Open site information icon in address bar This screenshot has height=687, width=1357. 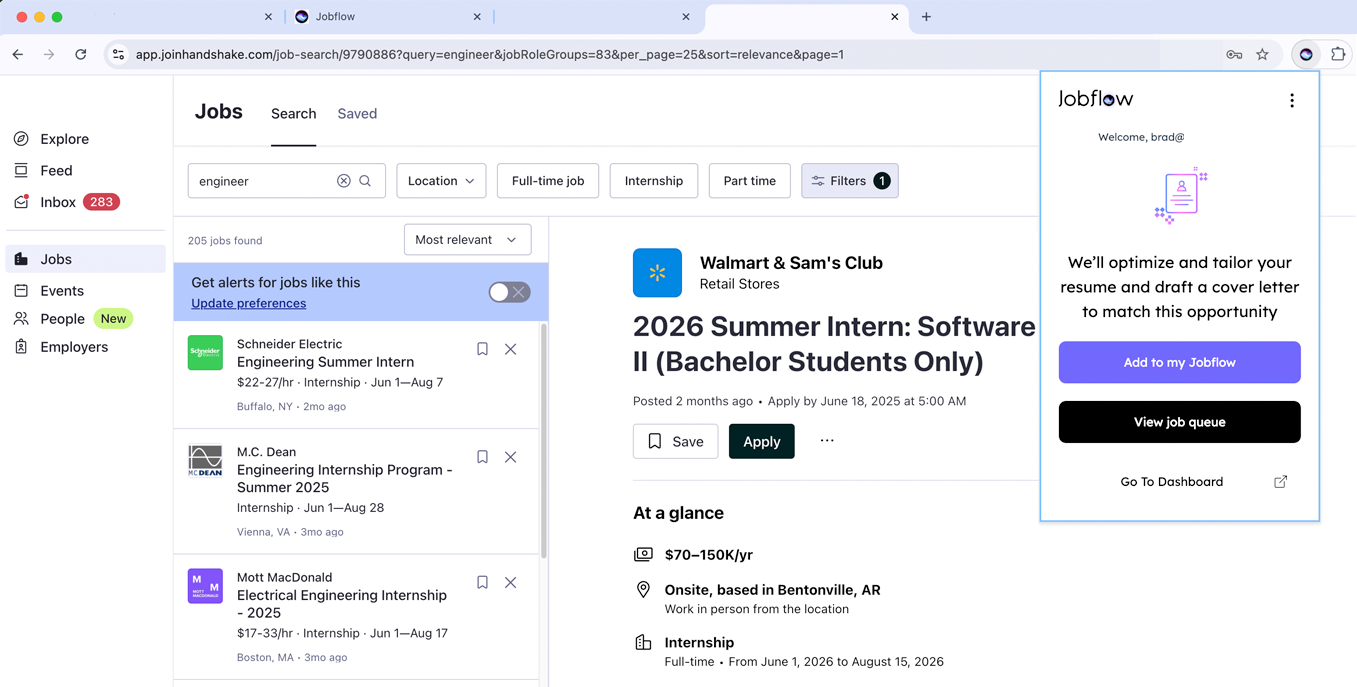118,55
